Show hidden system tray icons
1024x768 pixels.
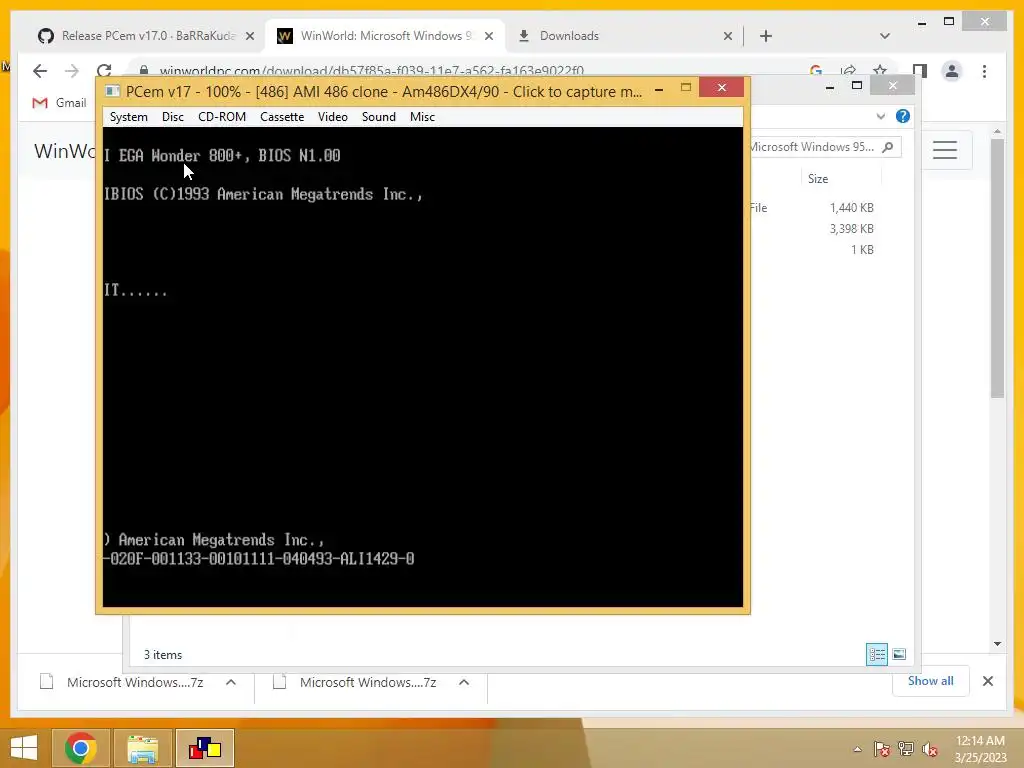coord(857,749)
